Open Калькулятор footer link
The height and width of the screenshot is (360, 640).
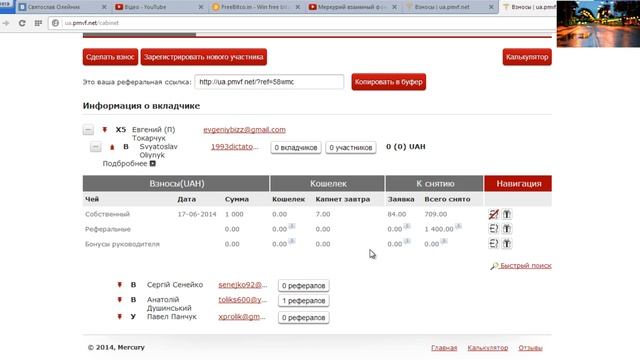(x=488, y=348)
